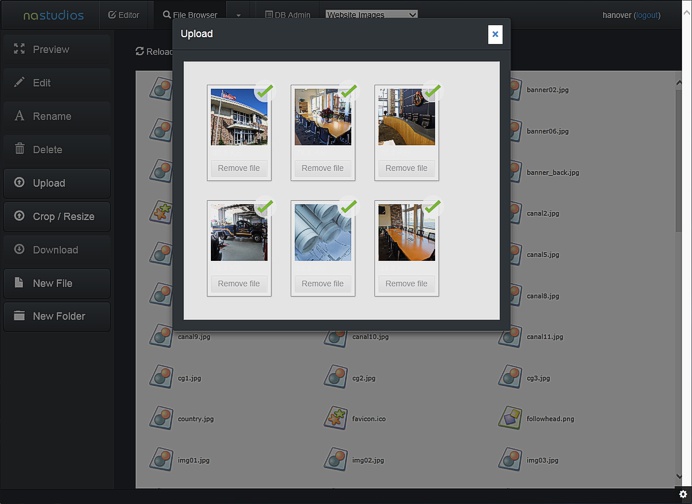Switch to the Editor tab
The image size is (692, 504).
pos(124,15)
